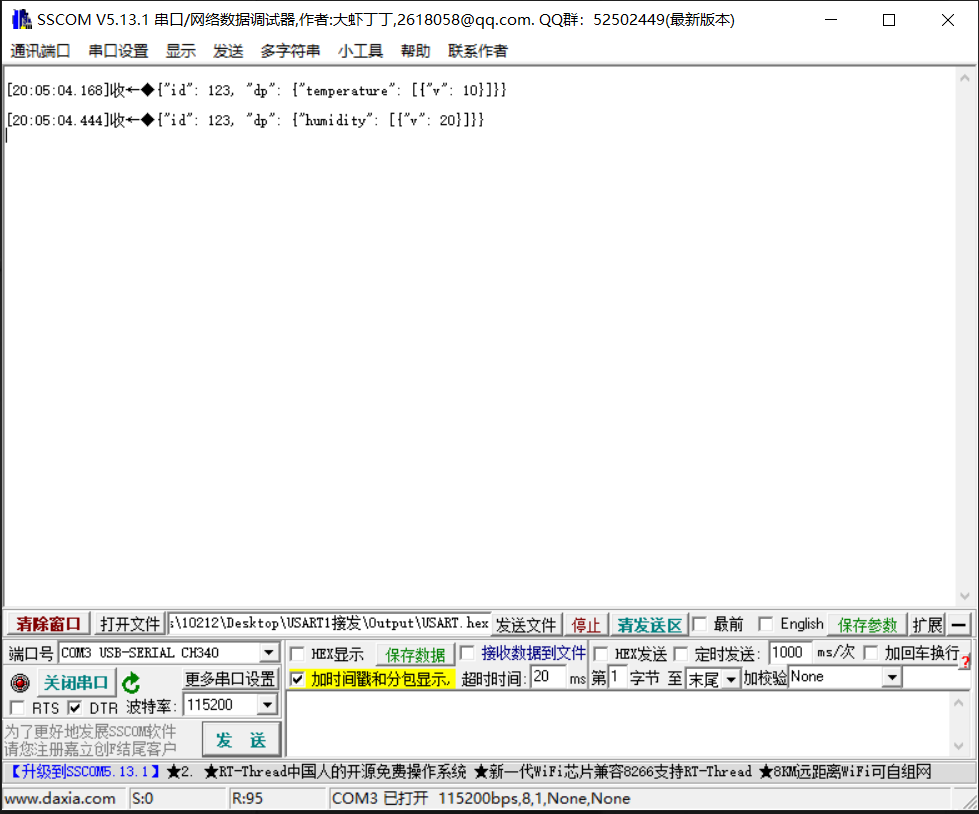Open the 加校验 checksum dropdown
The height and width of the screenshot is (814, 979).
[892, 677]
